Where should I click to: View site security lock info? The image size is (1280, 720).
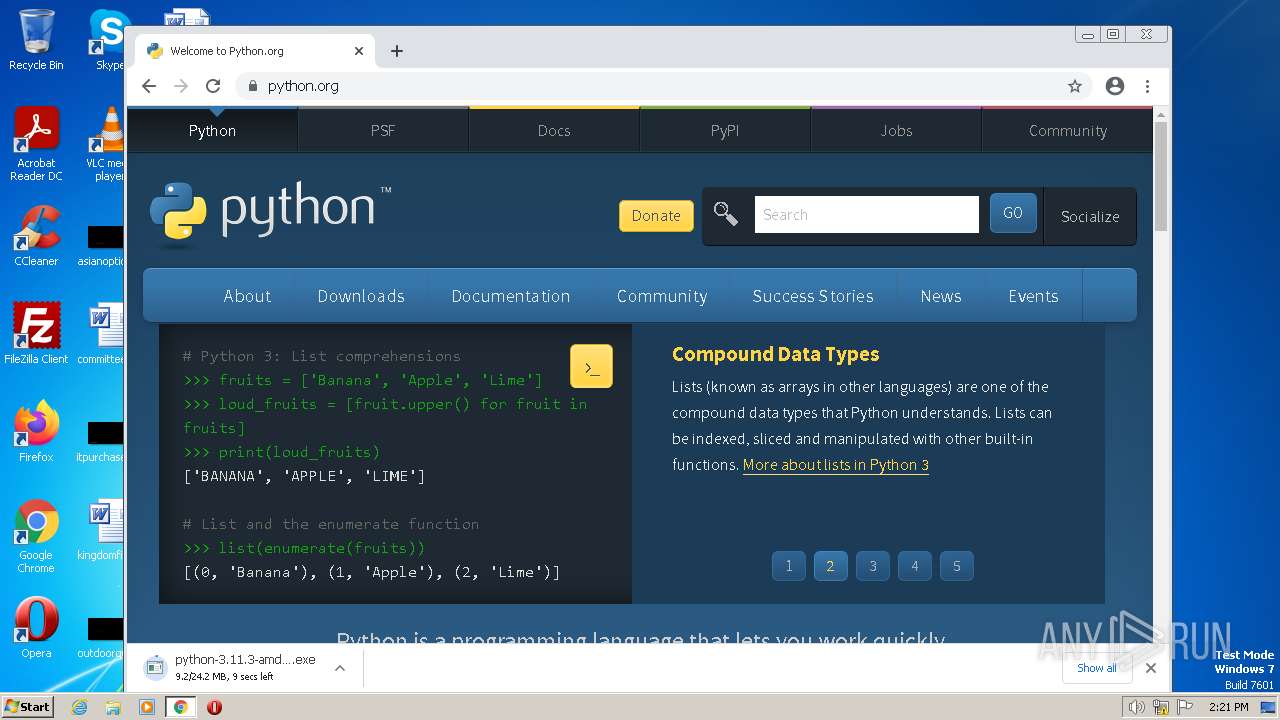(252, 86)
